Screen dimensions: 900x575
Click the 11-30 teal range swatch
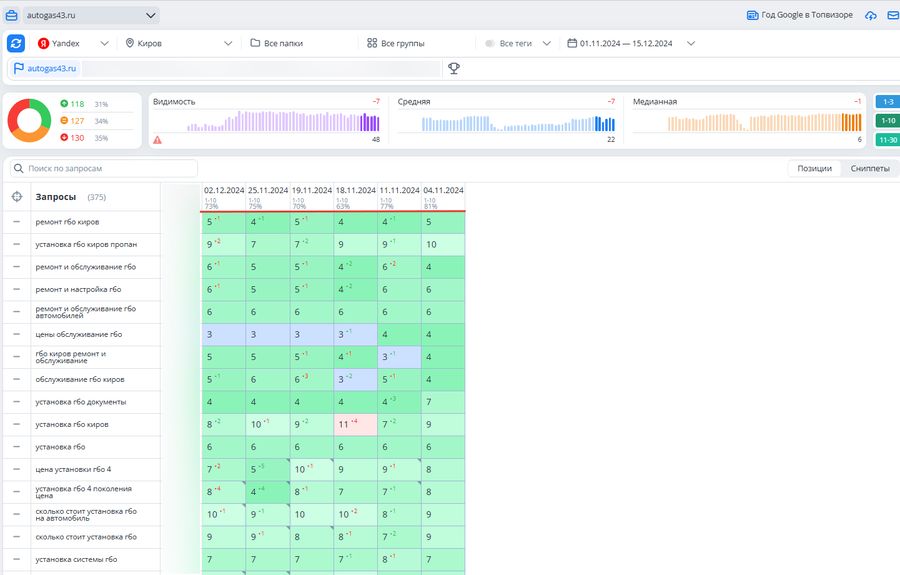click(887, 140)
